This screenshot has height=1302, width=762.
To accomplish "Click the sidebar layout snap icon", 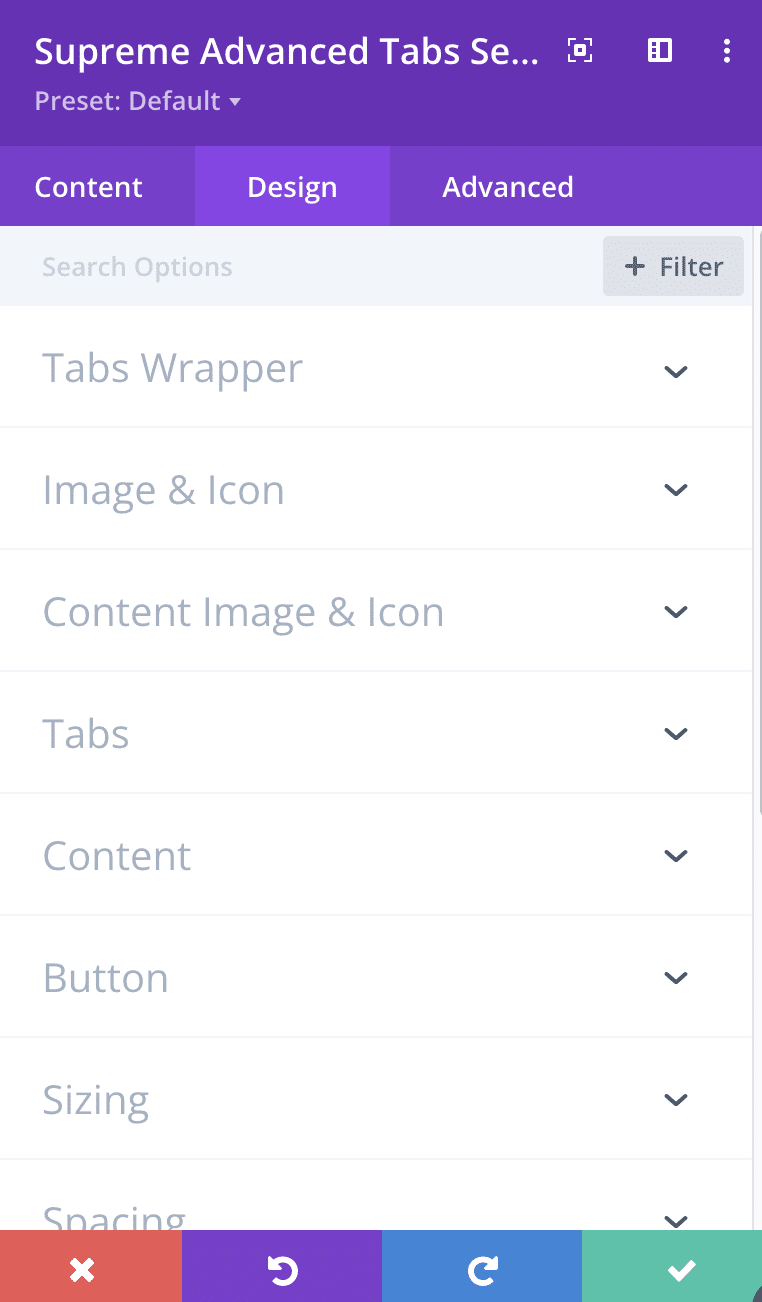I will tap(660, 51).
